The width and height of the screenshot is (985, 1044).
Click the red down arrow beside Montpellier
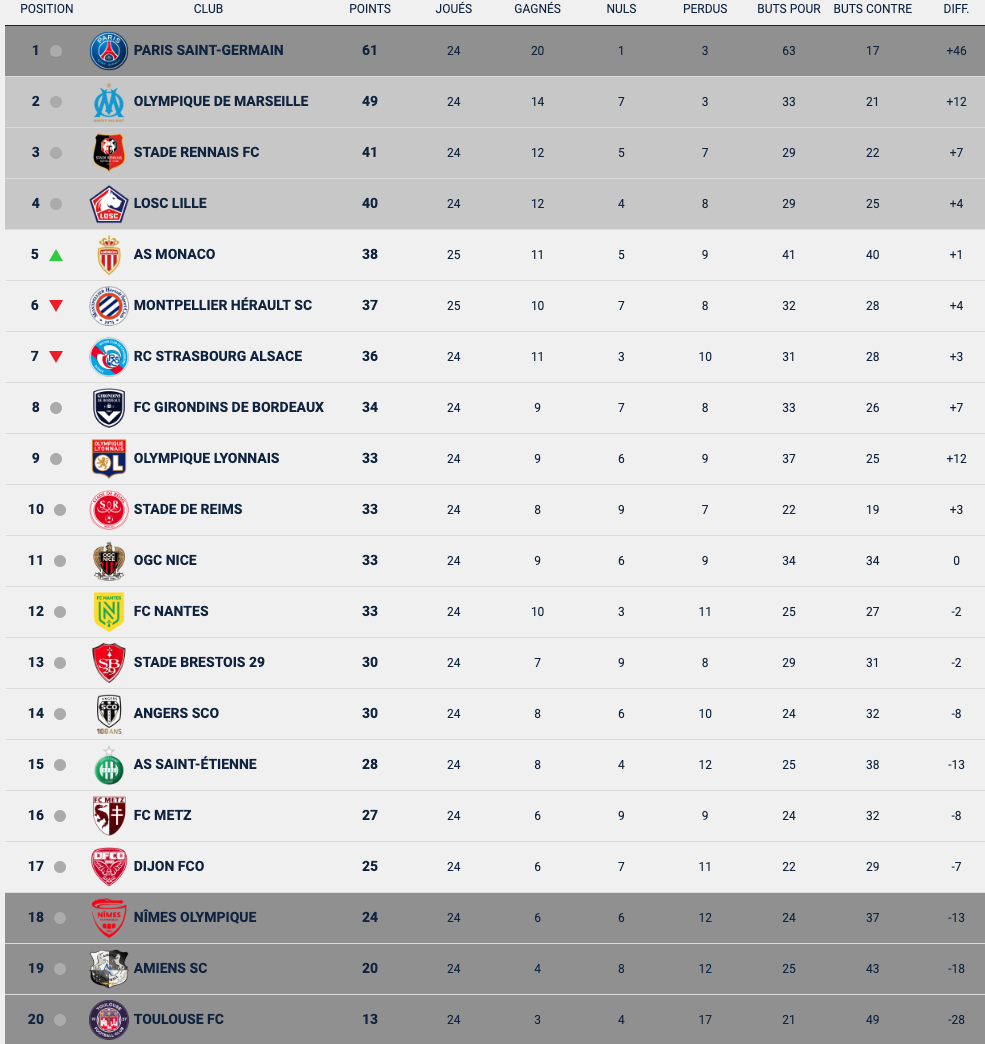(x=56, y=306)
